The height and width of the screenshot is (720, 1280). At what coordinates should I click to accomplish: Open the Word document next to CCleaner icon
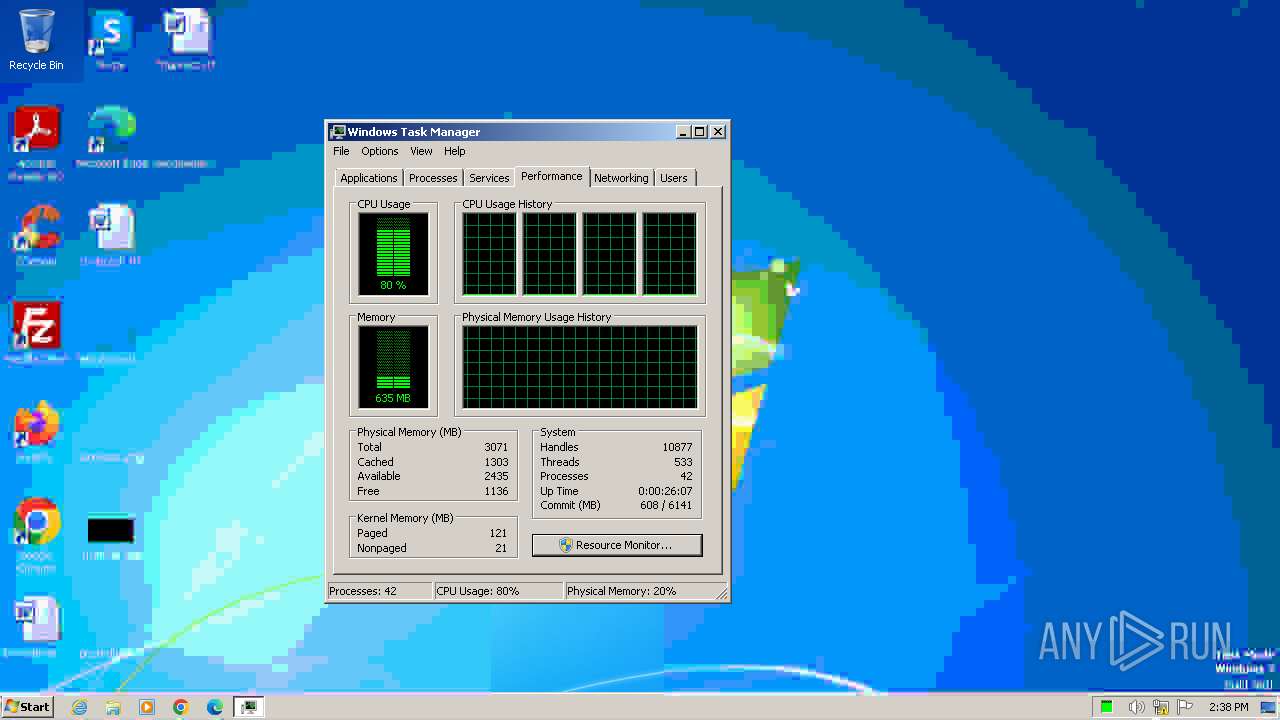coord(110,236)
